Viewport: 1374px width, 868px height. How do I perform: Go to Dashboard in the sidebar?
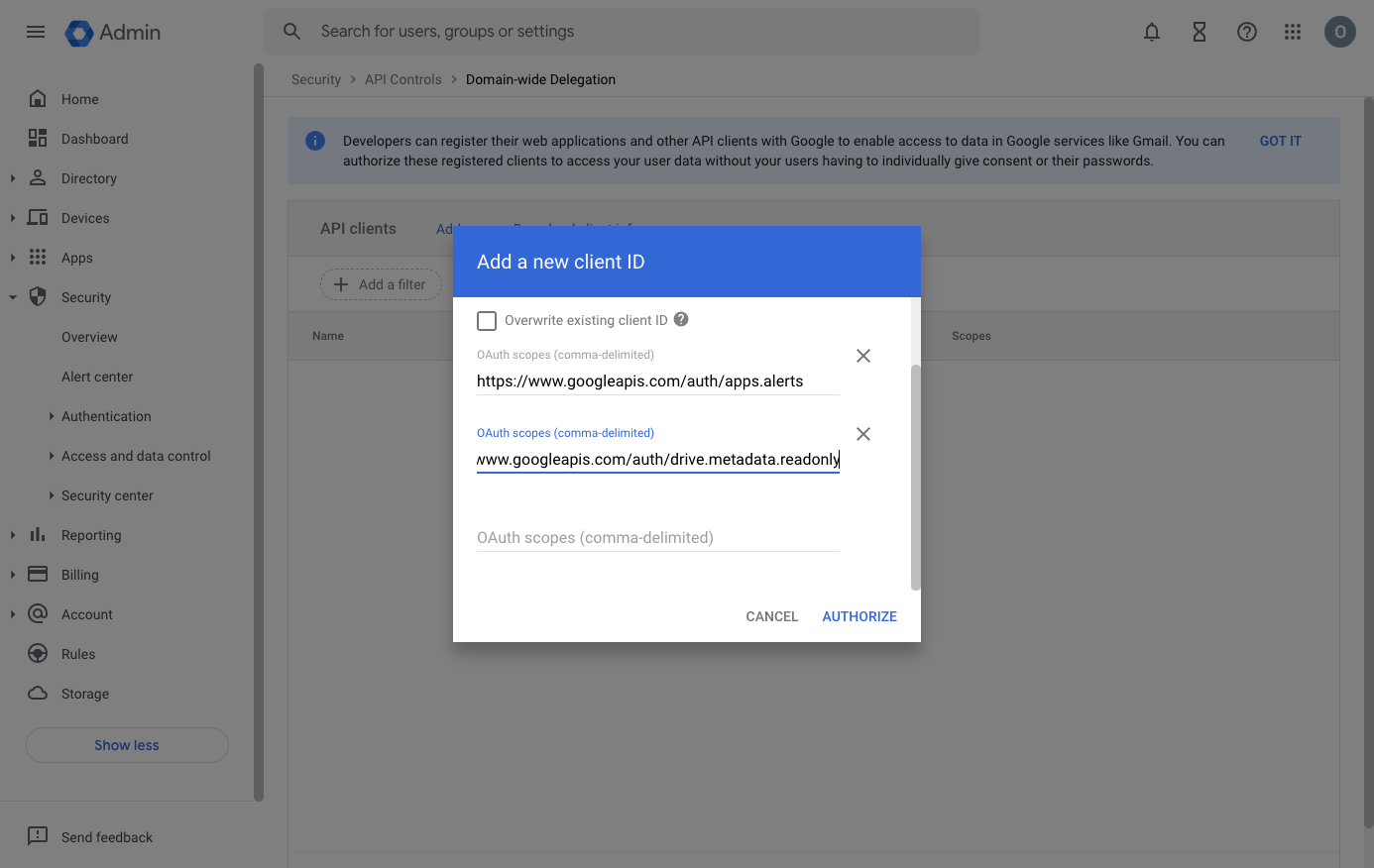pyautogui.click(x=94, y=139)
